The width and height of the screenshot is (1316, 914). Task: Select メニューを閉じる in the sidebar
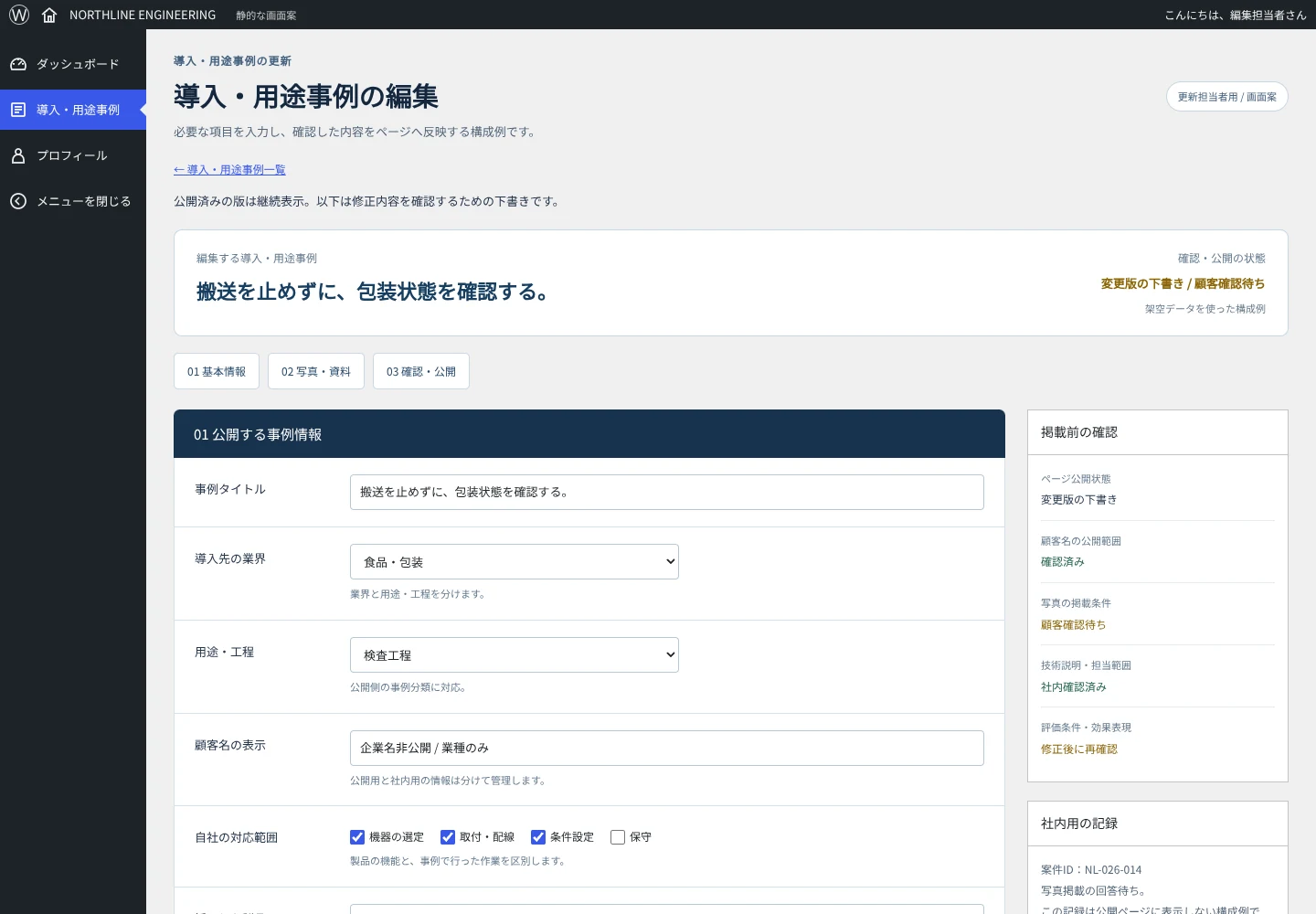click(73, 201)
